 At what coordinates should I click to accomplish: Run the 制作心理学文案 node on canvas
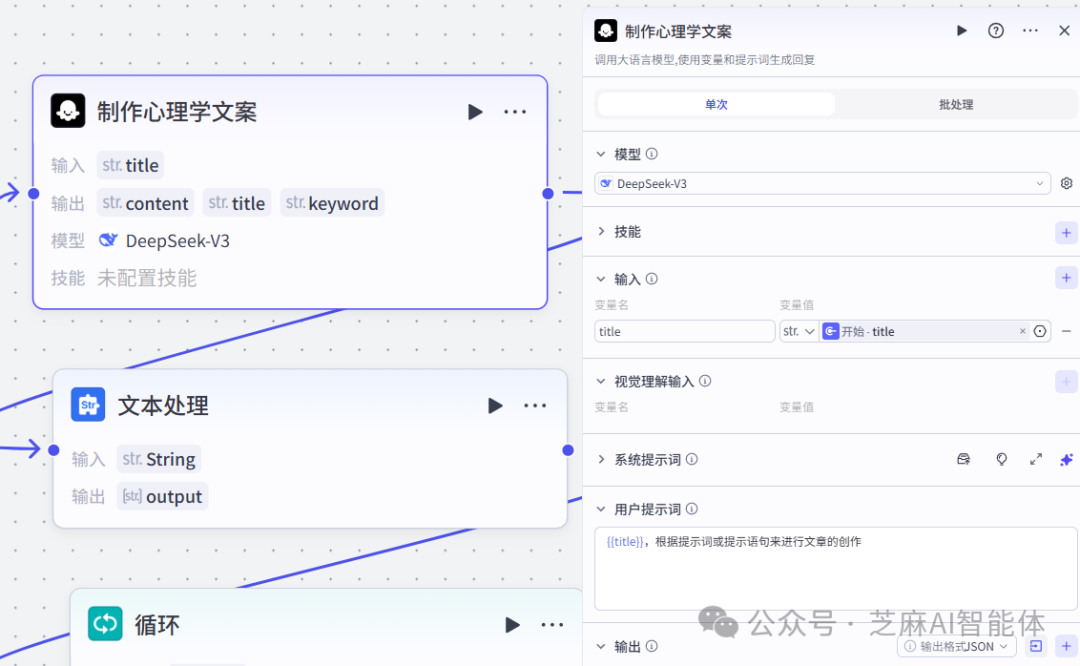(x=475, y=112)
